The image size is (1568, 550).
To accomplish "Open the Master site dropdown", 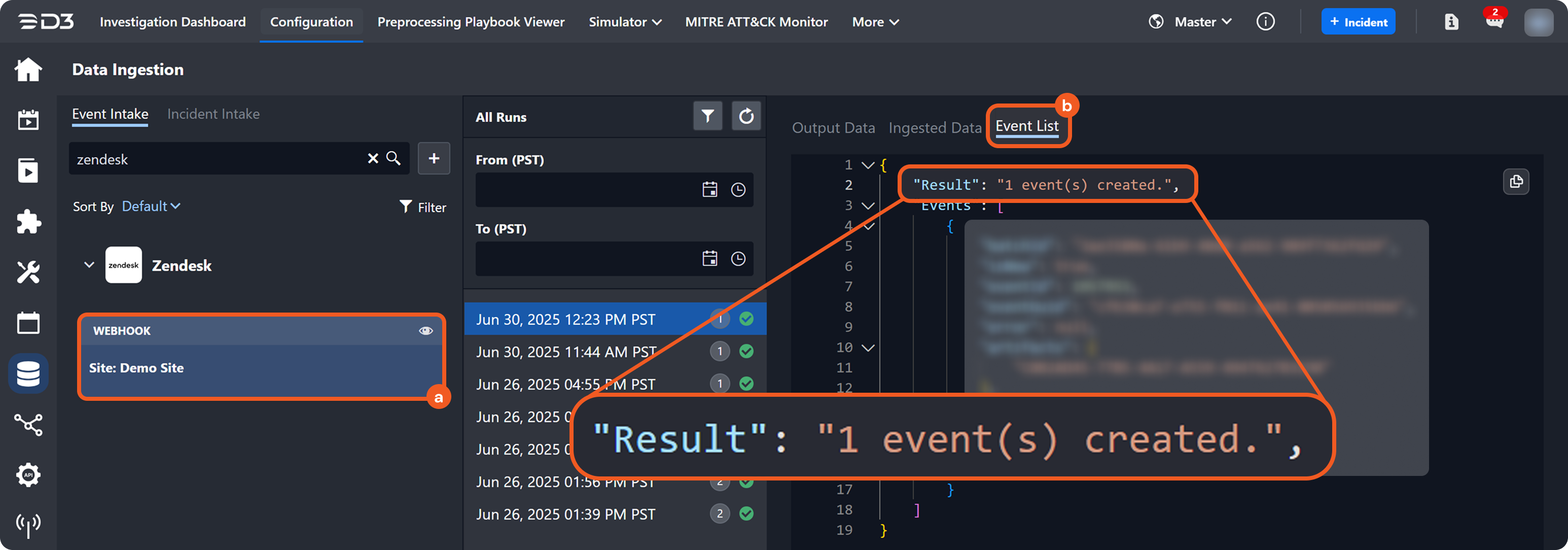I will pos(1202,22).
